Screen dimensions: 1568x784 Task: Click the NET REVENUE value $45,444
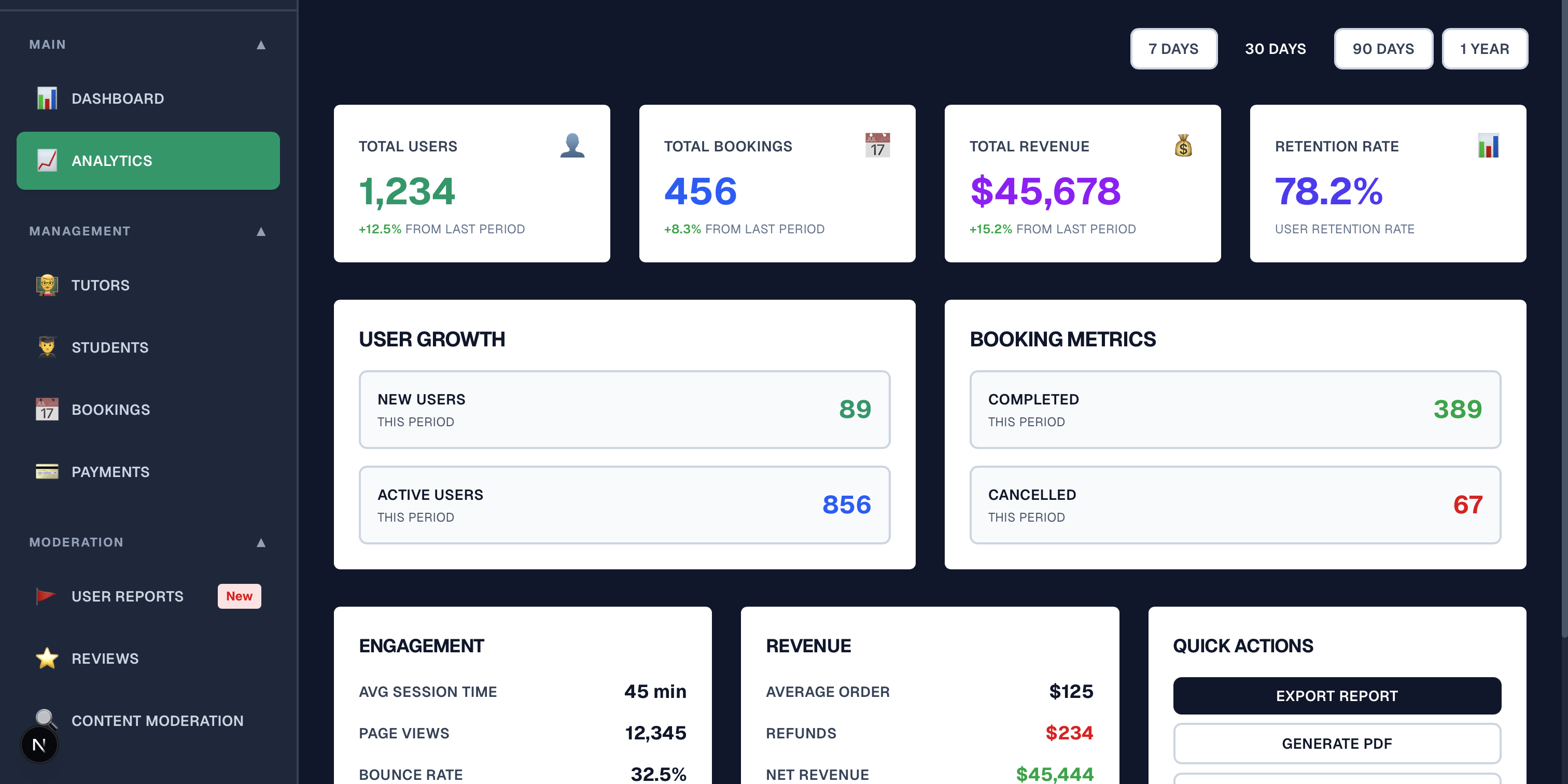1055,774
